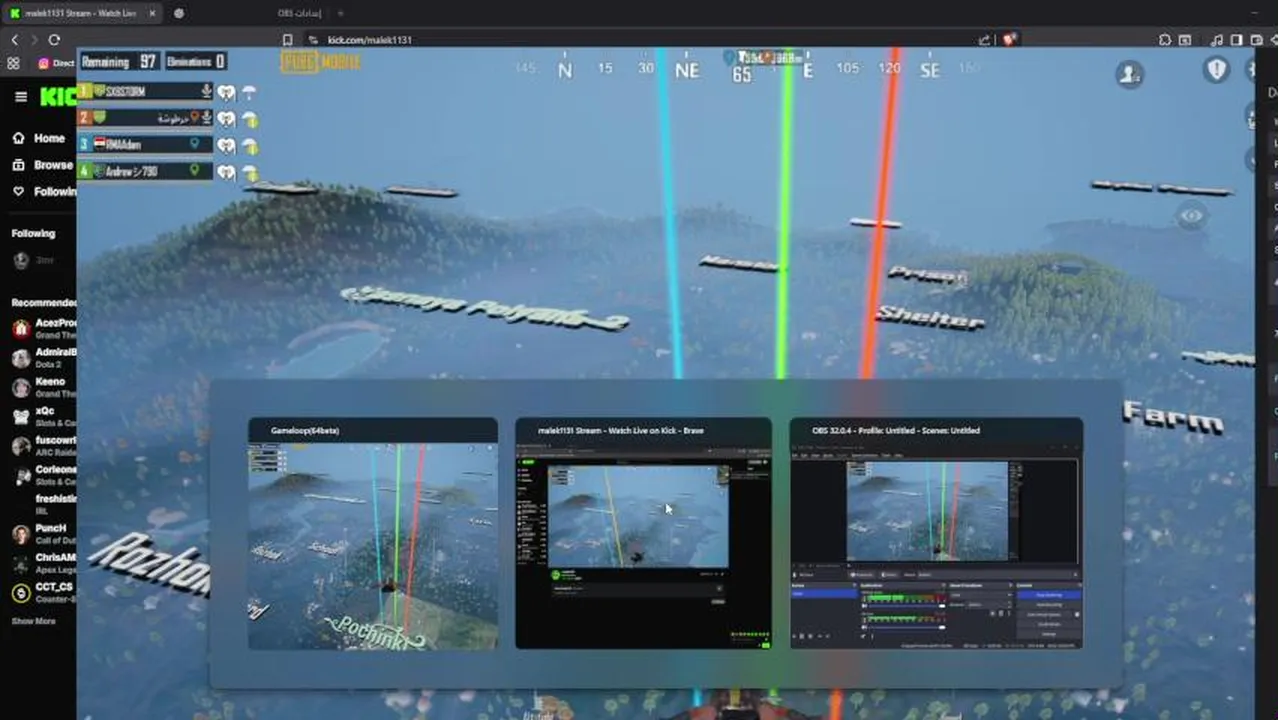Click the Eliminations 0 counter
The height and width of the screenshot is (720, 1278).
pyautogui.click(x=196, y=62)
